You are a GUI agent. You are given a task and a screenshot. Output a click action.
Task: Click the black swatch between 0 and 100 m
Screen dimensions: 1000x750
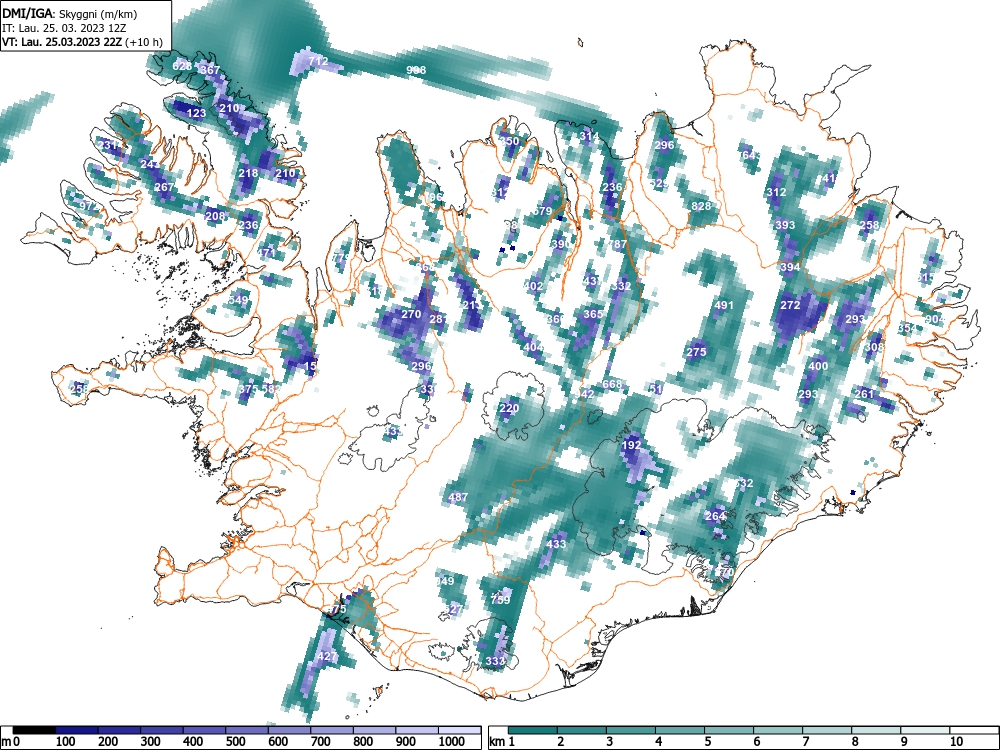coord(34,730)
